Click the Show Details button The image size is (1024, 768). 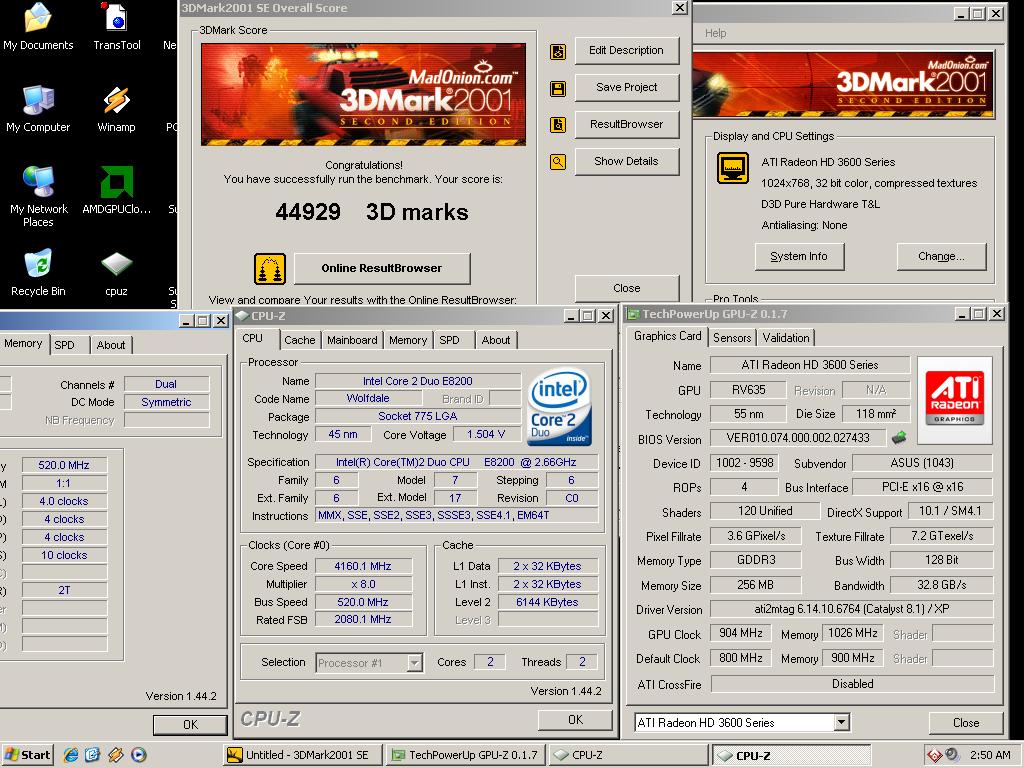tap(626, 161)
